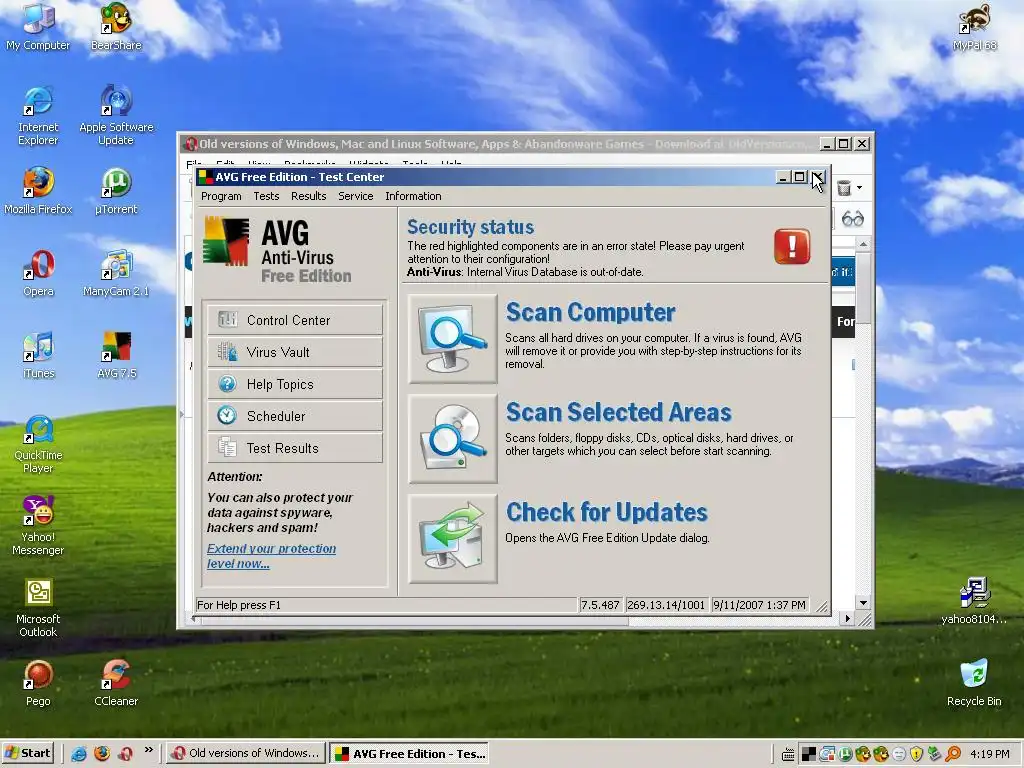Select the ManyCam 2.1 desktop icon
Screen dimensions: 1024x768
click(x=116, y=273)
